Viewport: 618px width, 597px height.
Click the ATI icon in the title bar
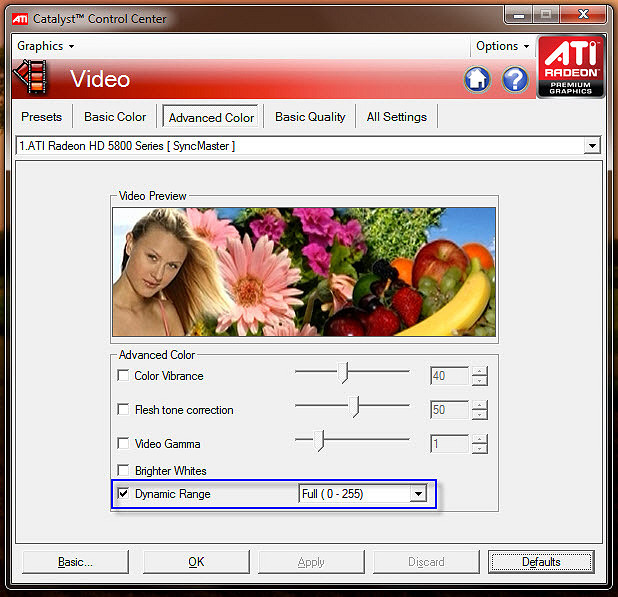[x=20, y=19]
